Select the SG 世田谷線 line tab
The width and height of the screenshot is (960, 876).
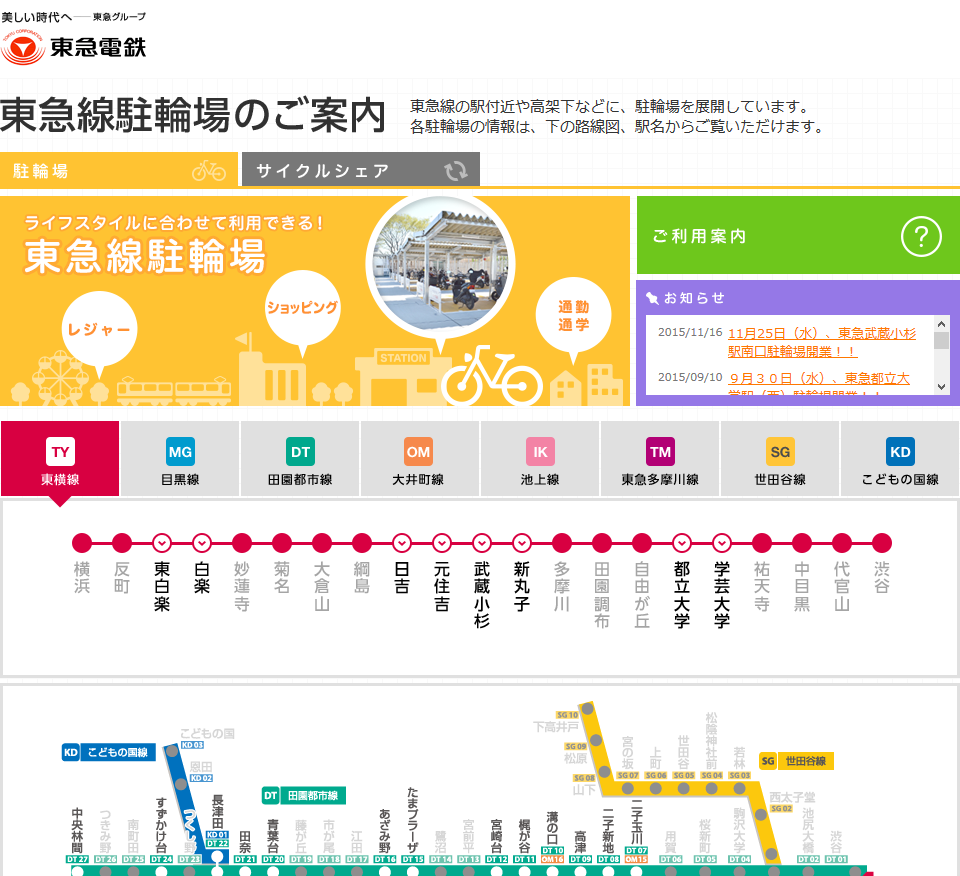[780, 459]
